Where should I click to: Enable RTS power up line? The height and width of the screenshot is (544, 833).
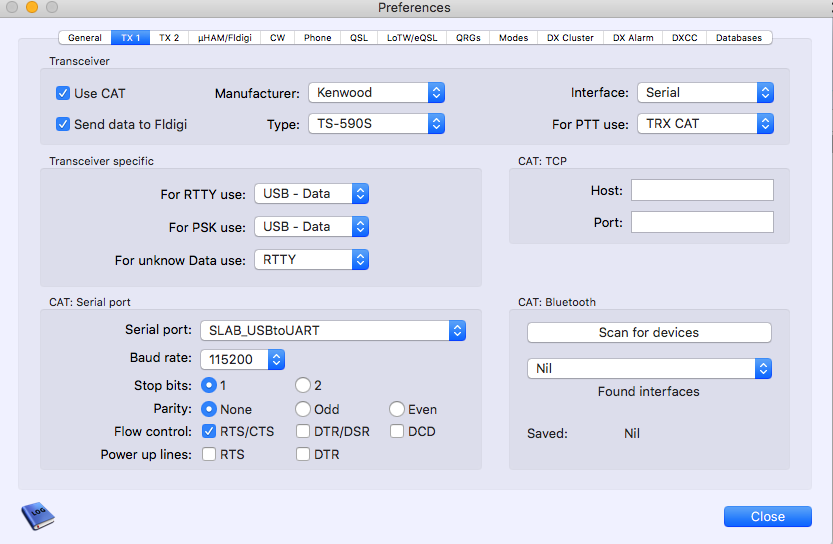tap(209, 454)
